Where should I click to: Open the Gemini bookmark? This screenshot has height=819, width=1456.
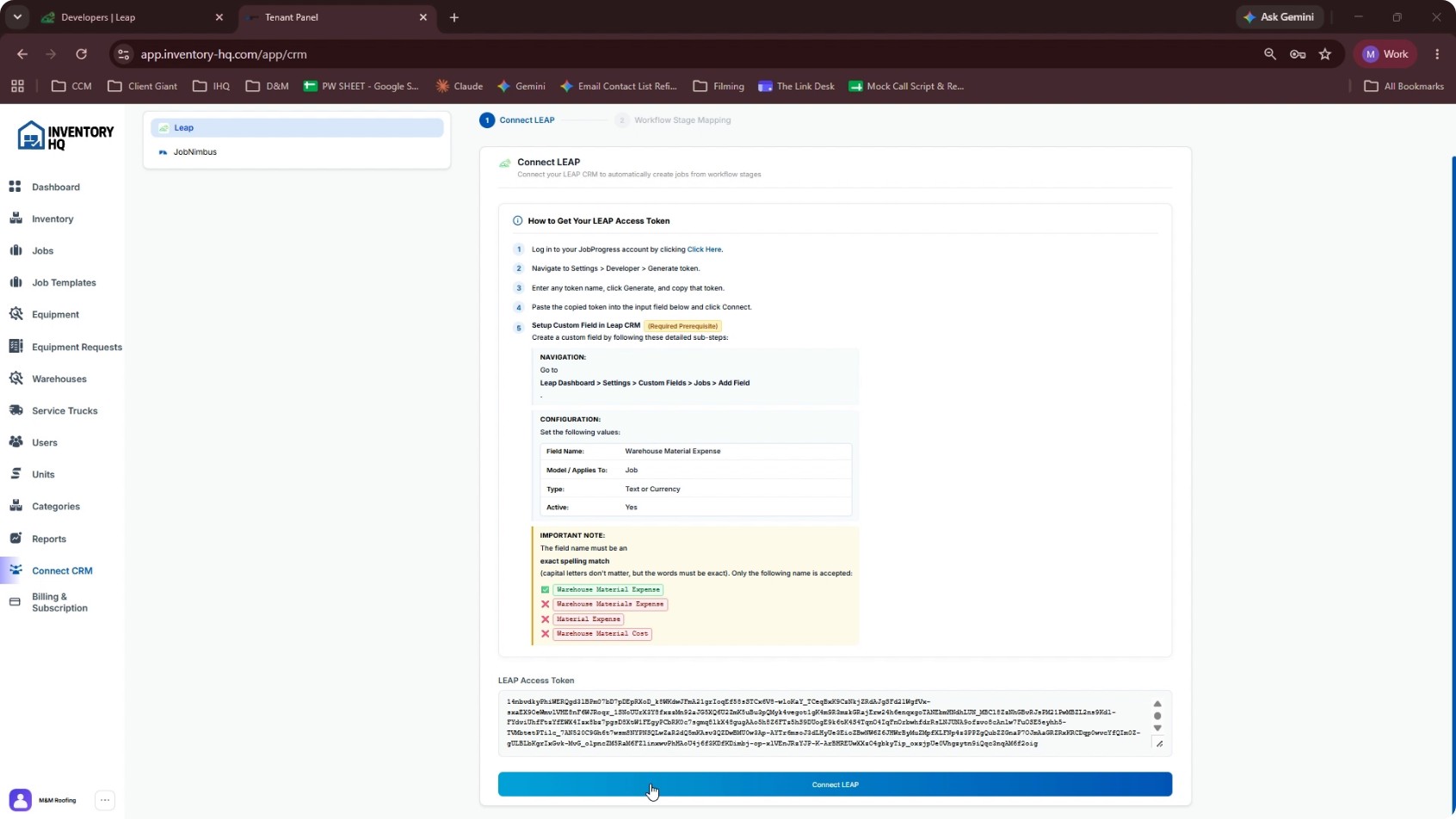tap(521, 86)
